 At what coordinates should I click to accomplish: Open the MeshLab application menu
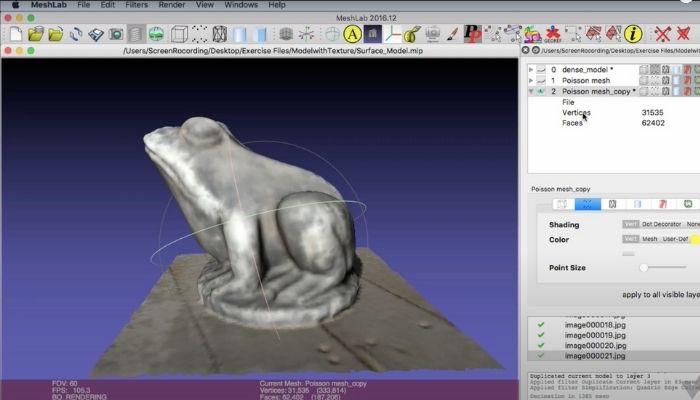[x=49, y=5]
